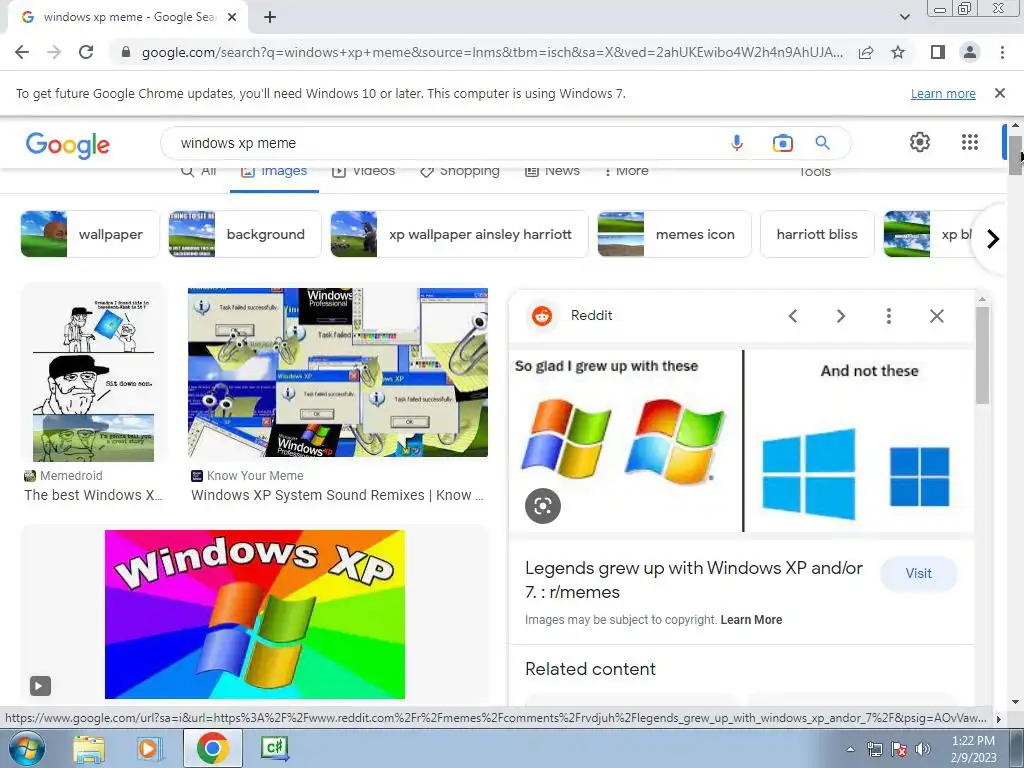Click the Visit button for Reddit post
Screen dimensions: 1024x768
click(x=918, y=573)
